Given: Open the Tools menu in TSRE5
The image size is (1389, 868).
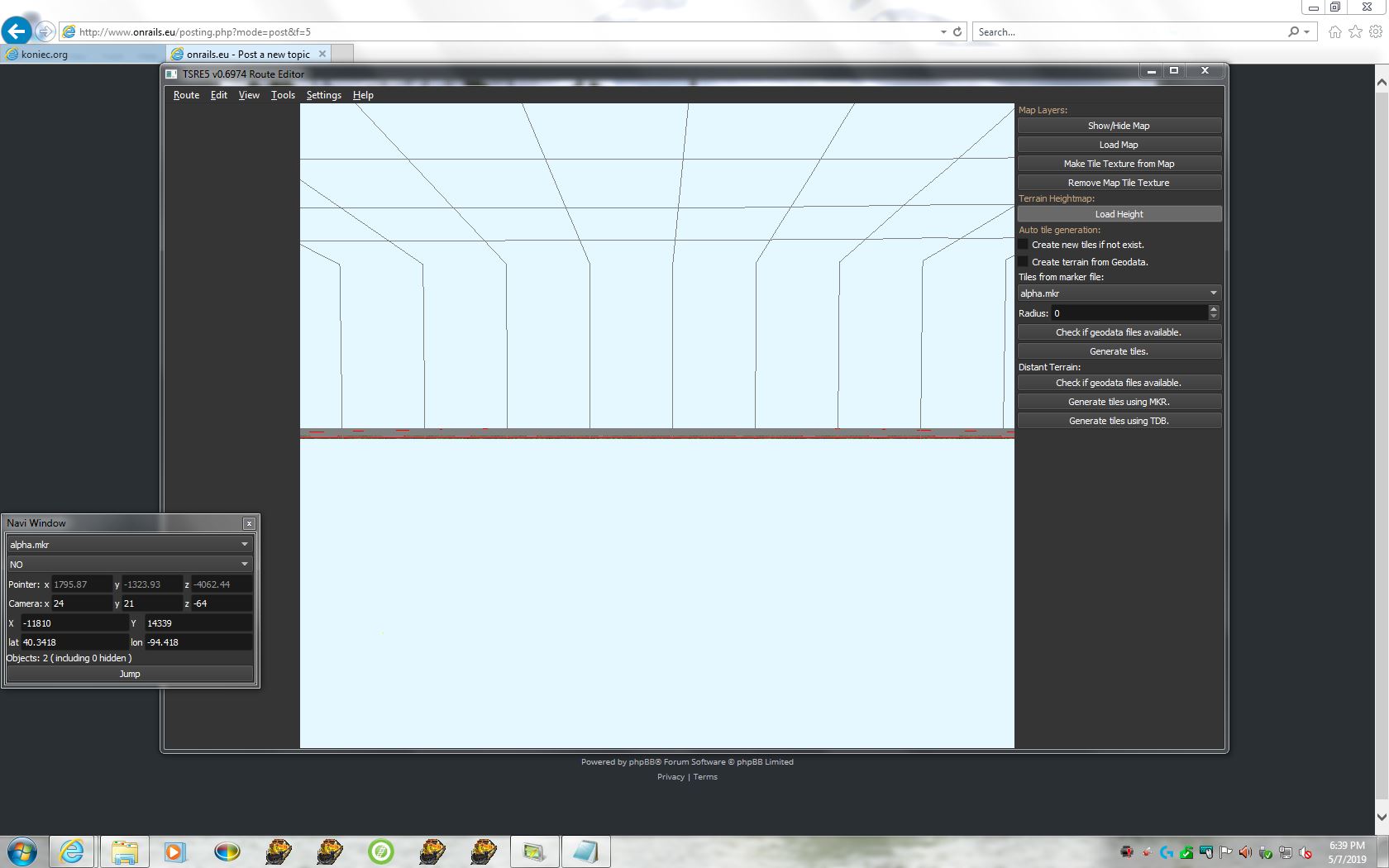Looking at the screenshot, I should point(283,95).
